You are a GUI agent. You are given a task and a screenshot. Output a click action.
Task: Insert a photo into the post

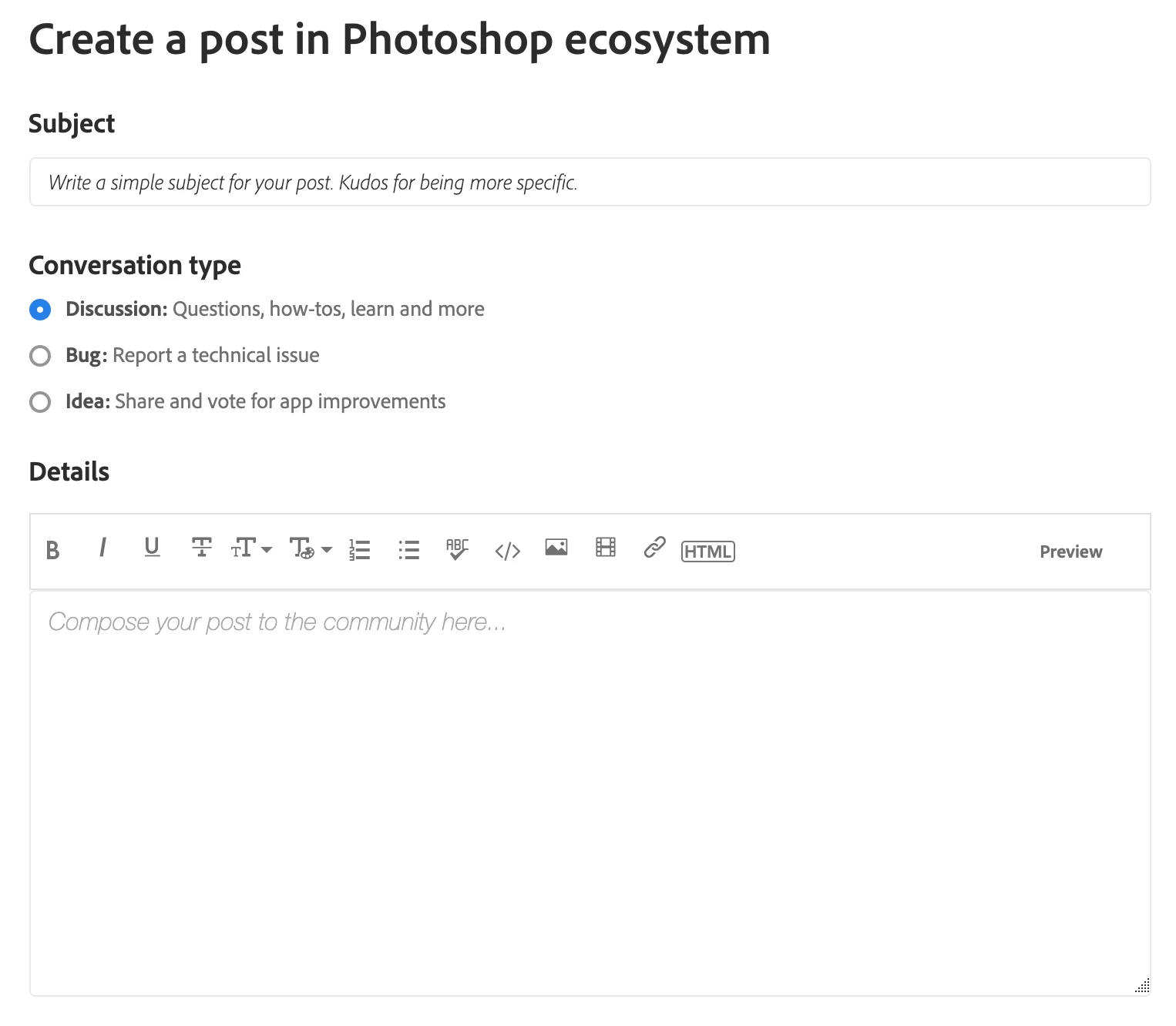(556, 548)
